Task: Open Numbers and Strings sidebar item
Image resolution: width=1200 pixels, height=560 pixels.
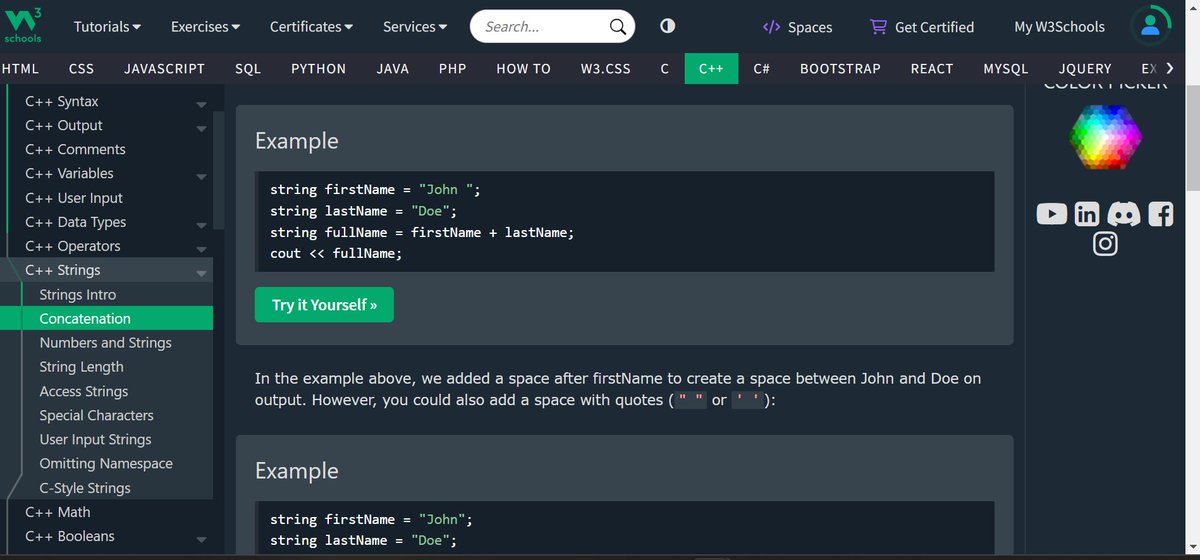Action: click(x=106, y=343)
